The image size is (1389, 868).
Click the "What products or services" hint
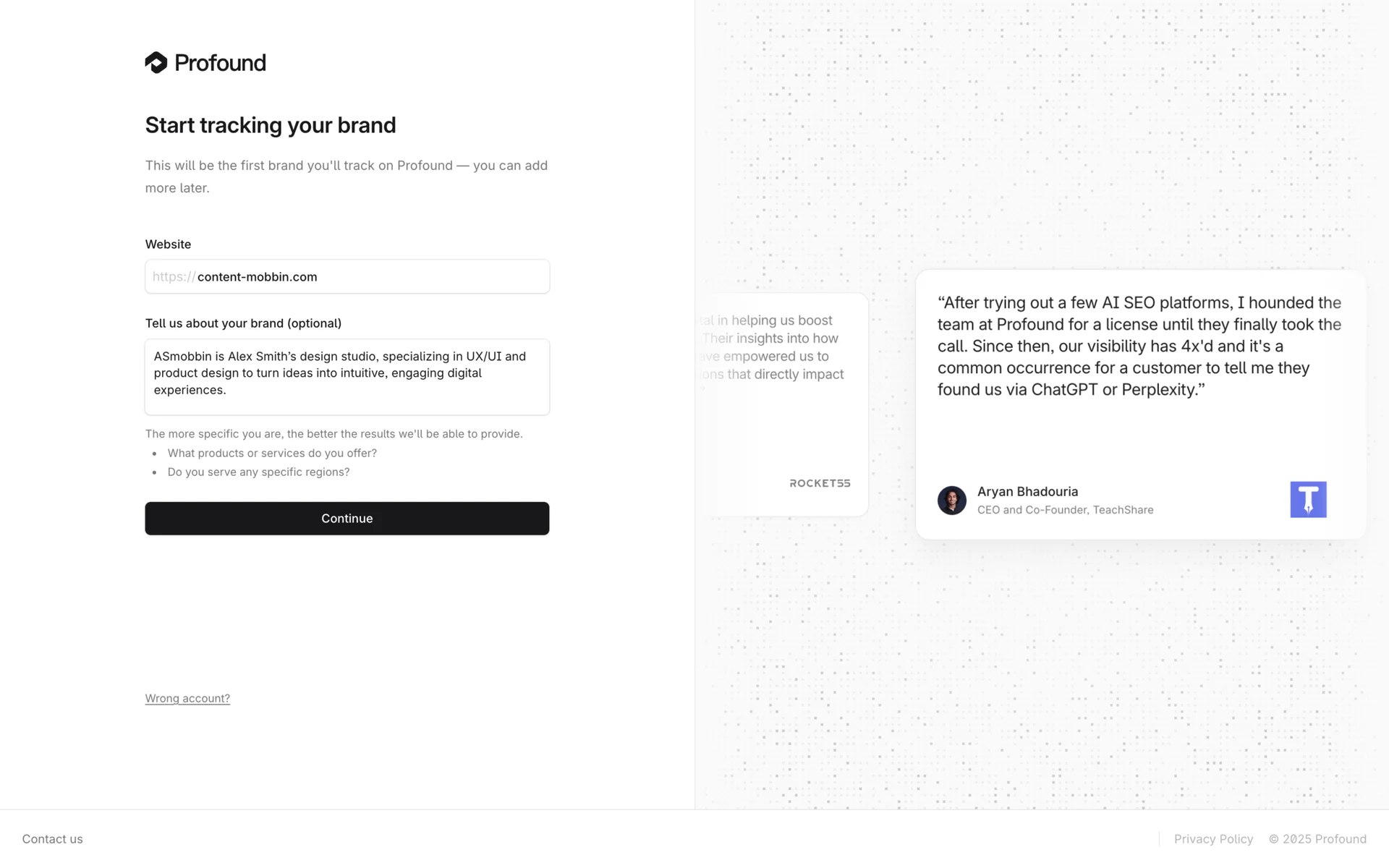(x=272, y=454)
